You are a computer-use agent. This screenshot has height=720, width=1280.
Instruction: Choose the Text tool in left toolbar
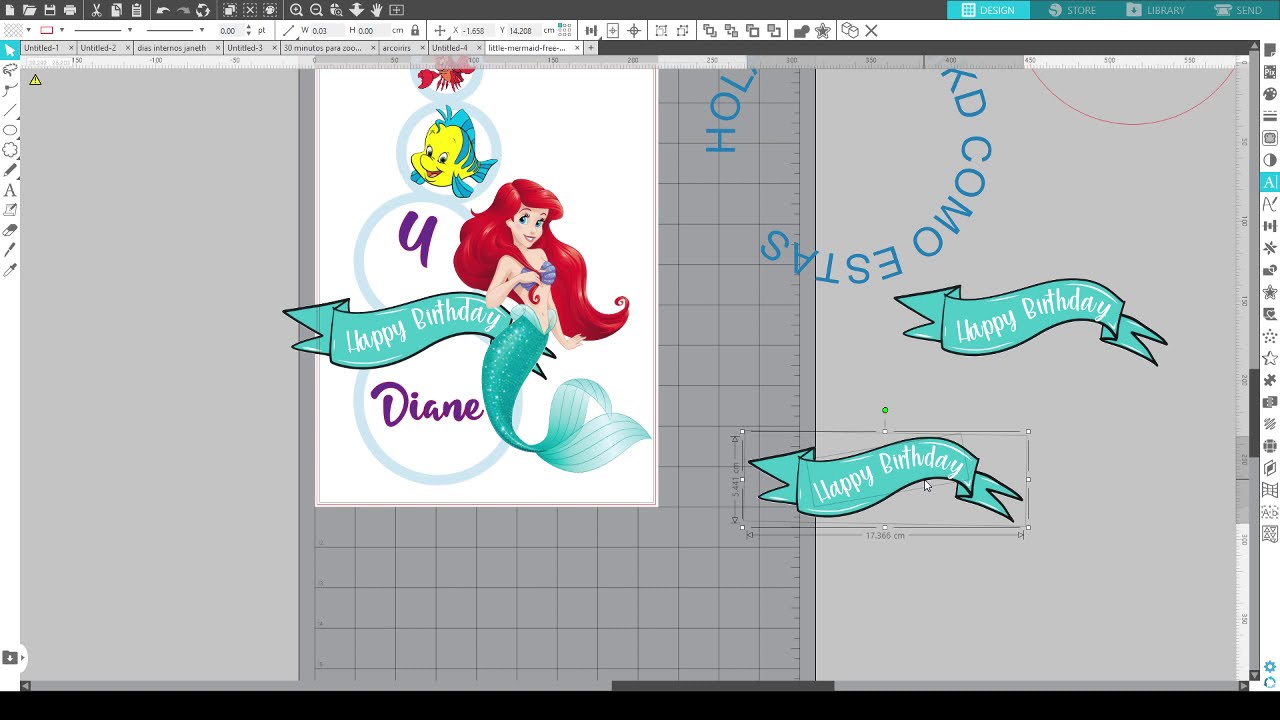point(10,190)
